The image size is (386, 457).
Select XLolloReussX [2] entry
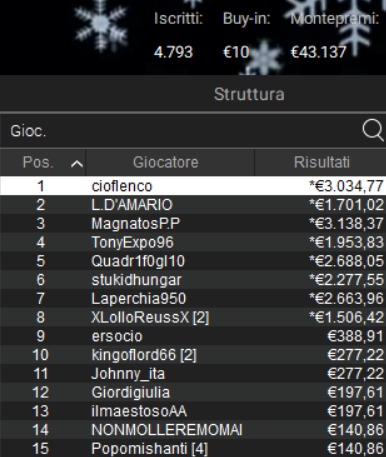pyautogui.click(x=193, y=317)
